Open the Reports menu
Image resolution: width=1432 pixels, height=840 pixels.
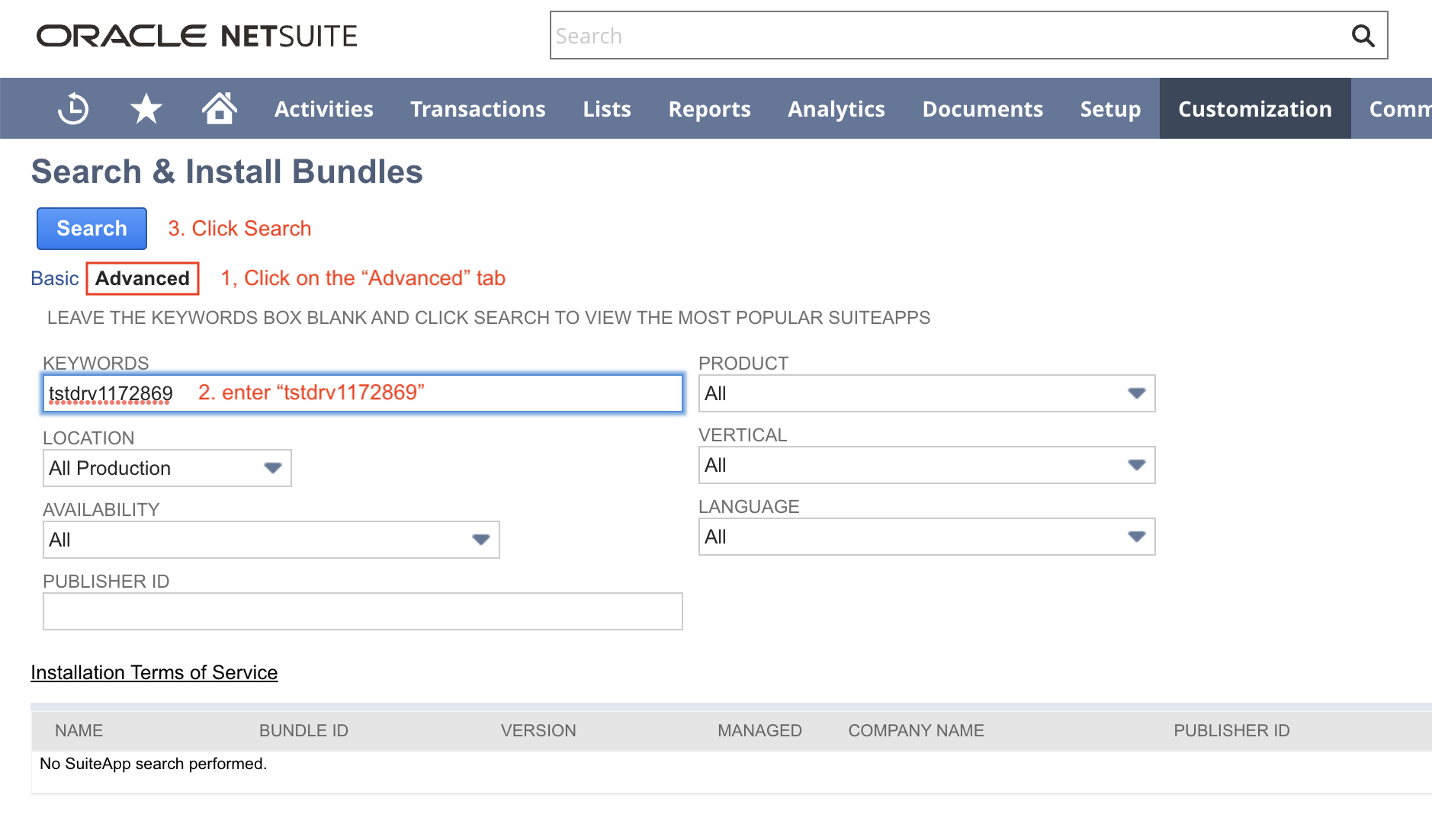709,108
